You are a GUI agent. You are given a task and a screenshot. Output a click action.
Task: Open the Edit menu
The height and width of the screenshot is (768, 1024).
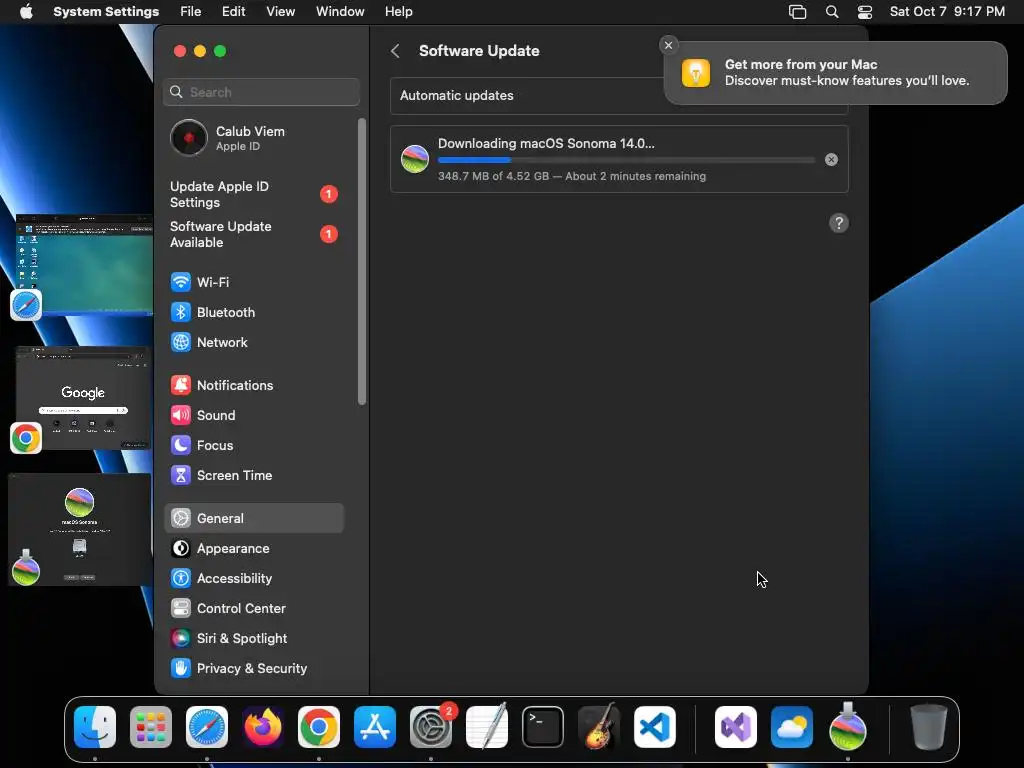[x=234, y=12]
